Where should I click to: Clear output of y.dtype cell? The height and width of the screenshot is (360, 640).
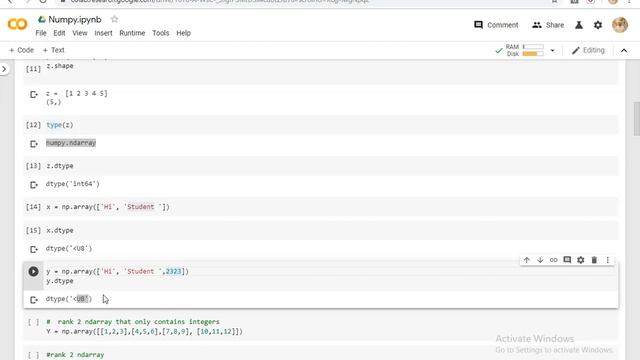pyautogui.click(x=34, y=300)
